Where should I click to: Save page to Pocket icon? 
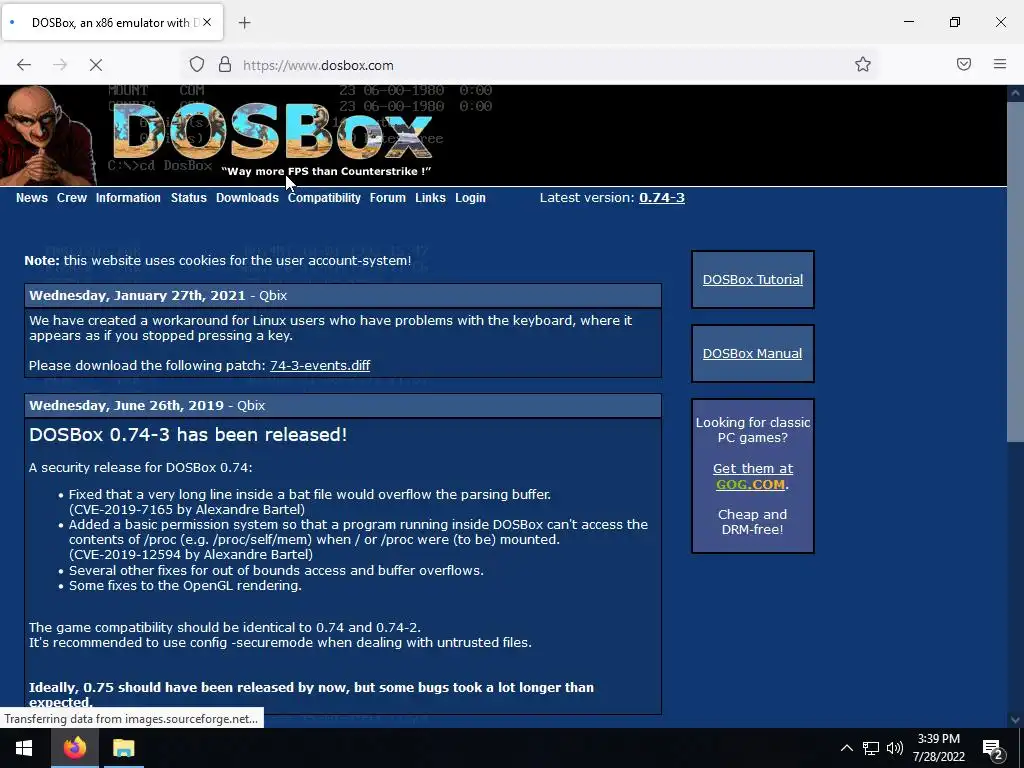[964, 64]
